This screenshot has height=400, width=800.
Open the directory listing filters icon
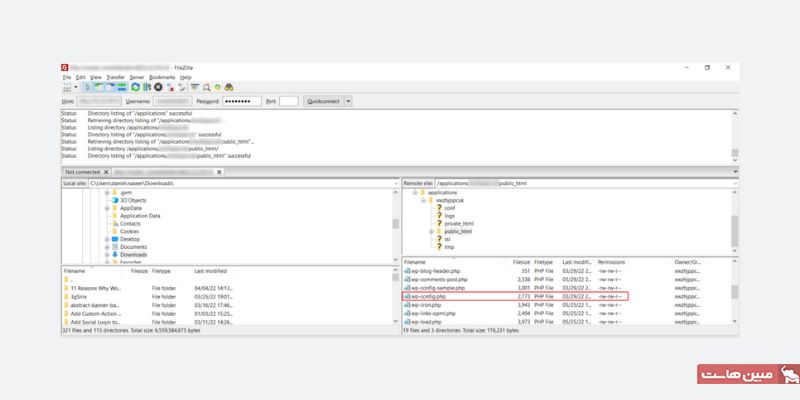194,87
